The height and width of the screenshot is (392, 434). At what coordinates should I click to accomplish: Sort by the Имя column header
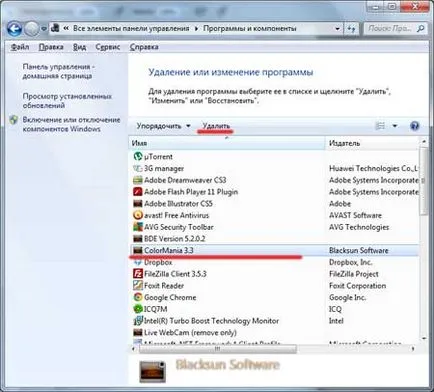coord(226,143)
